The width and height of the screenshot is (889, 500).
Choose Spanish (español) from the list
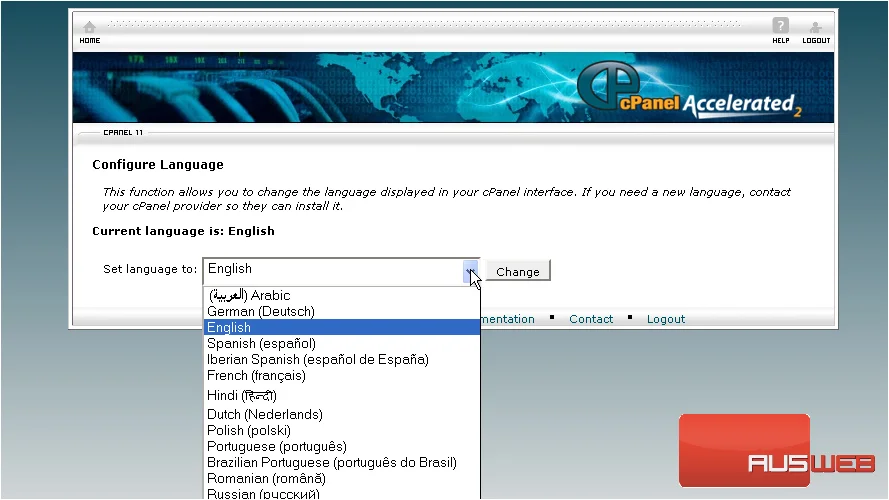point(342,343)
